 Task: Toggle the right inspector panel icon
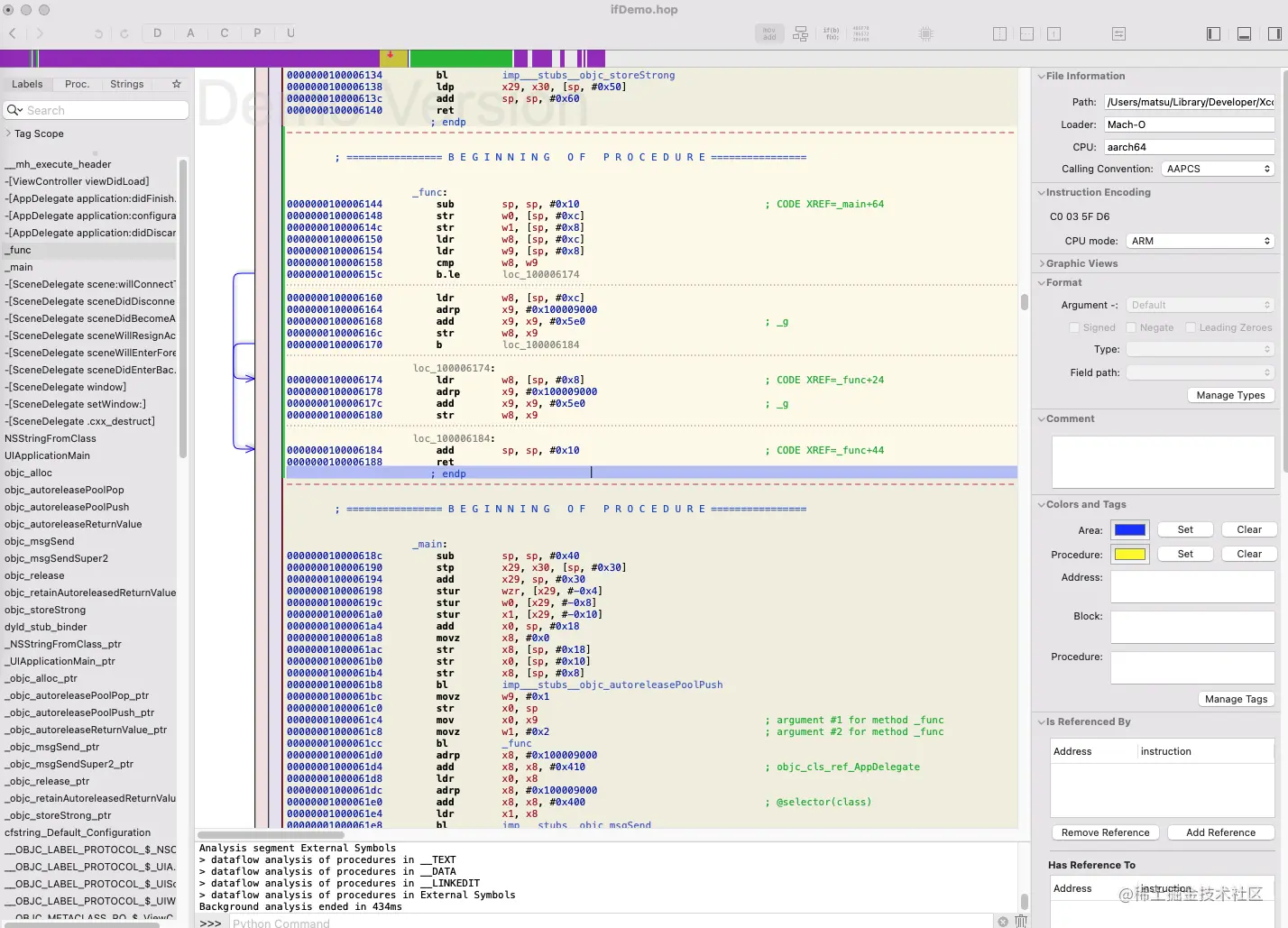[1274, 34]
